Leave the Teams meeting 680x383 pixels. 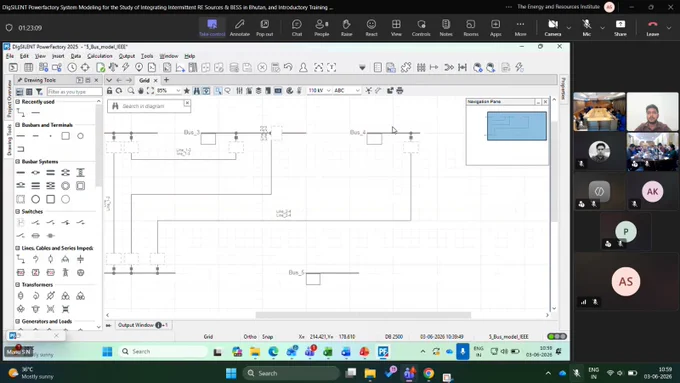click(653, 28)
